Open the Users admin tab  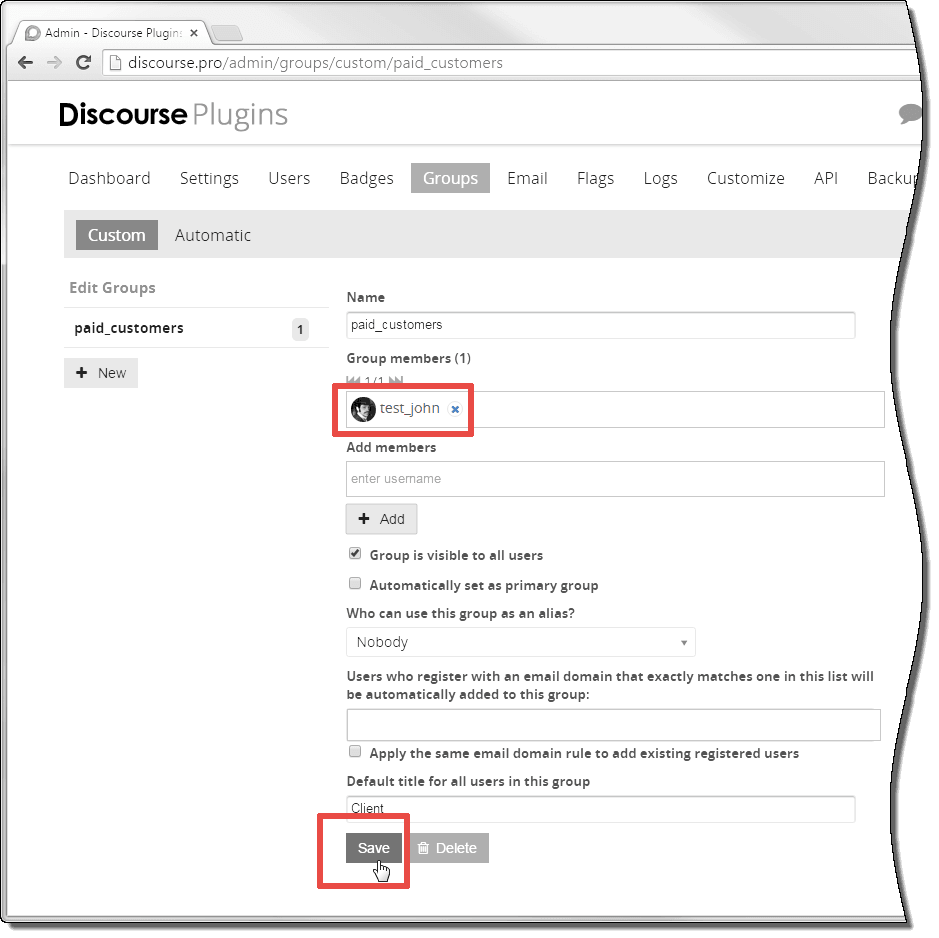(289, 178)
